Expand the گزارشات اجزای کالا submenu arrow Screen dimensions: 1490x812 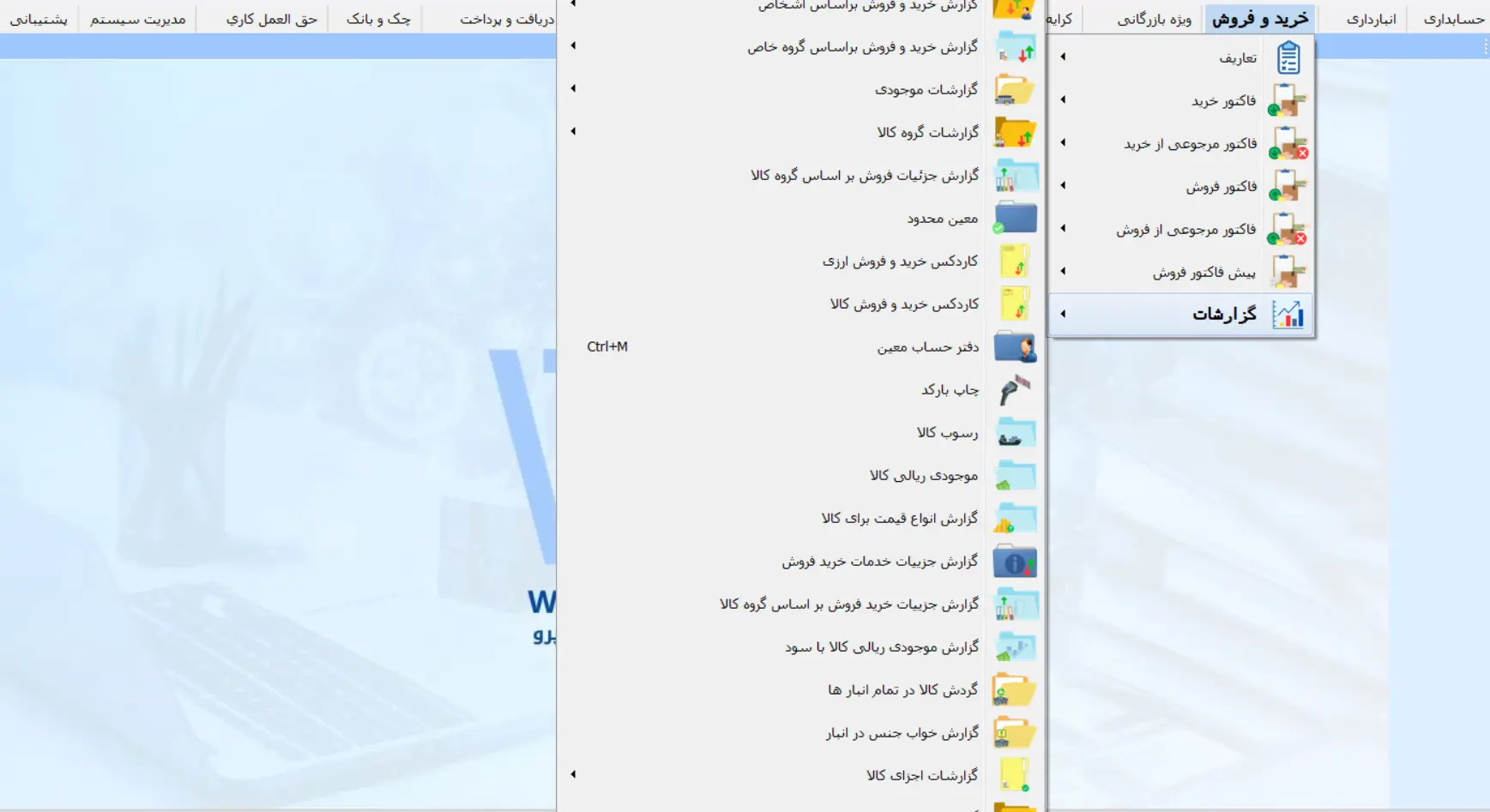click(573, 774)
